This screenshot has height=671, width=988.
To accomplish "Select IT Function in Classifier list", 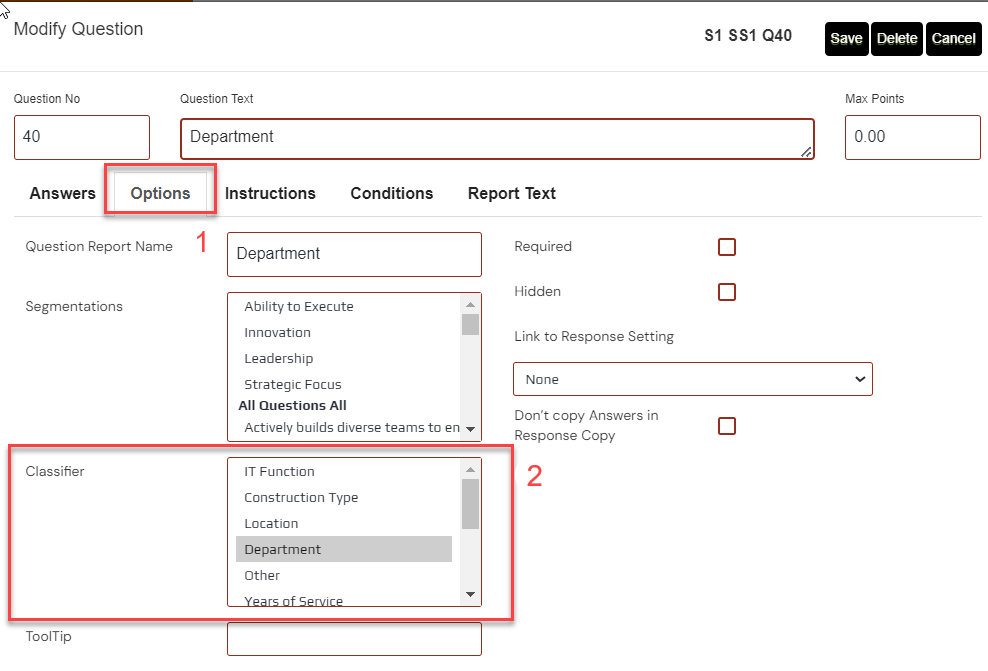I will (x=279, y=471).
